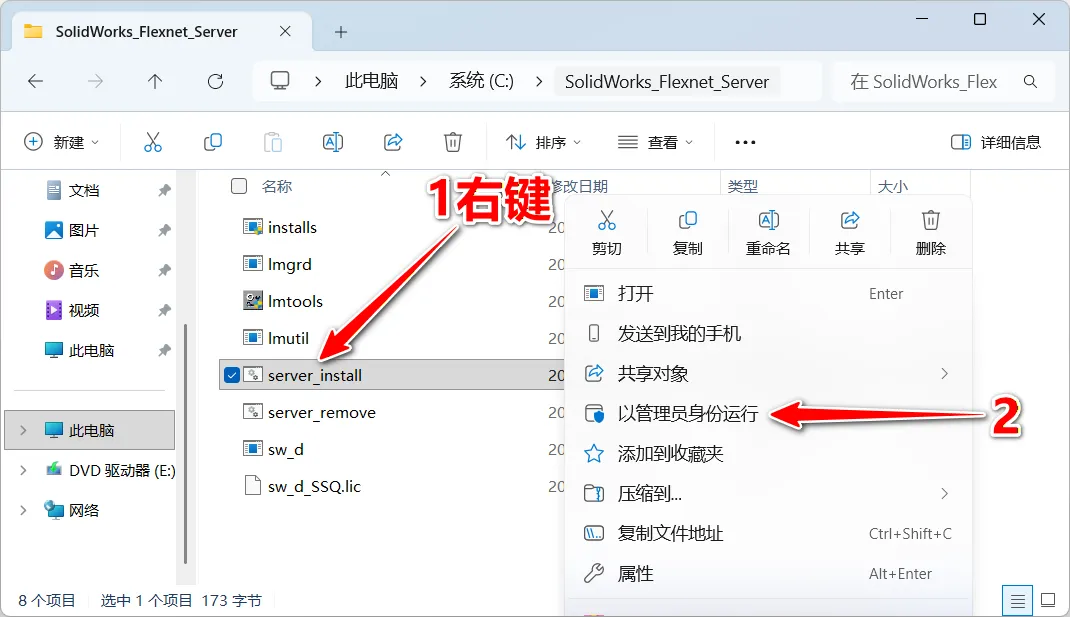Open 视频 in the quick access list
The width and height of the screenshot is (1070, 617).
pos(84,311)
